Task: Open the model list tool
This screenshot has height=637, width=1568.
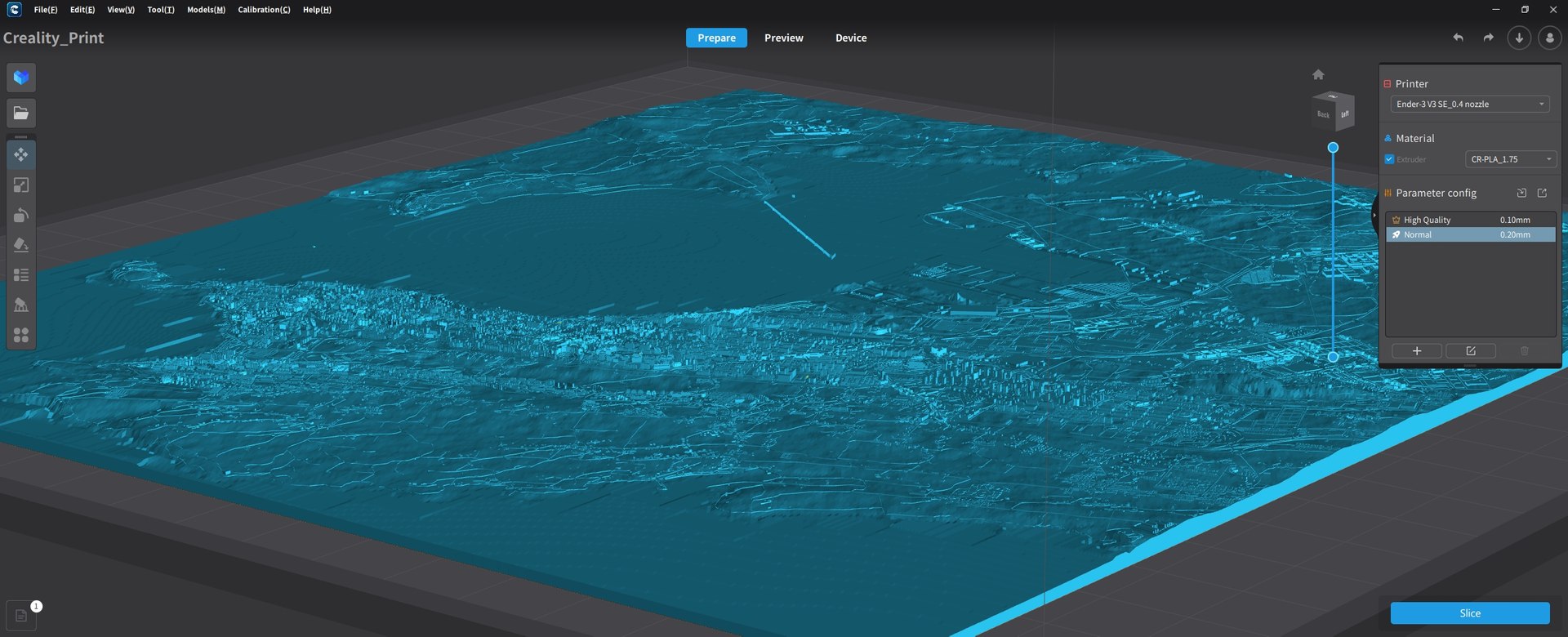Action: [x=21, y=275]
